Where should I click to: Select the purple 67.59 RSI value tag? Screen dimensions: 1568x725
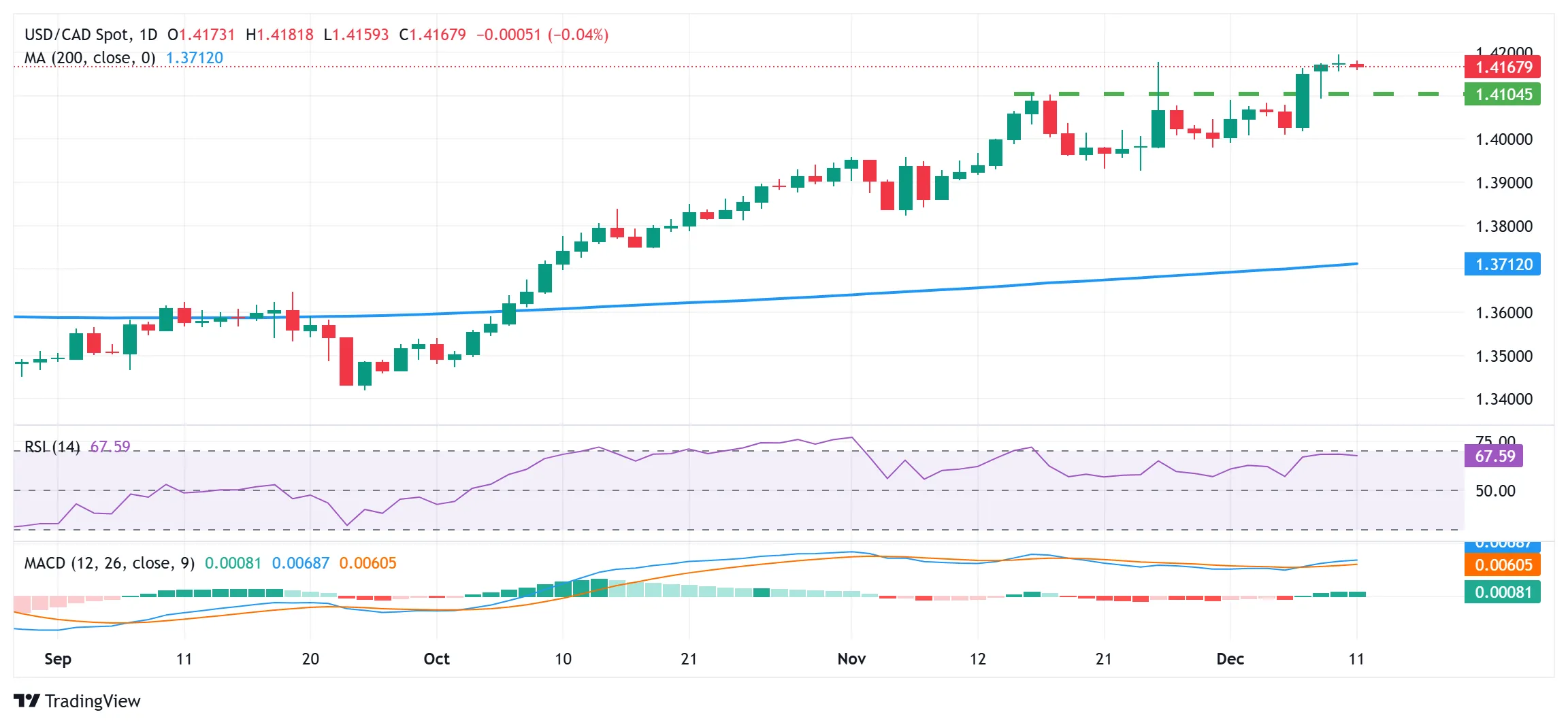(1494, 456)
